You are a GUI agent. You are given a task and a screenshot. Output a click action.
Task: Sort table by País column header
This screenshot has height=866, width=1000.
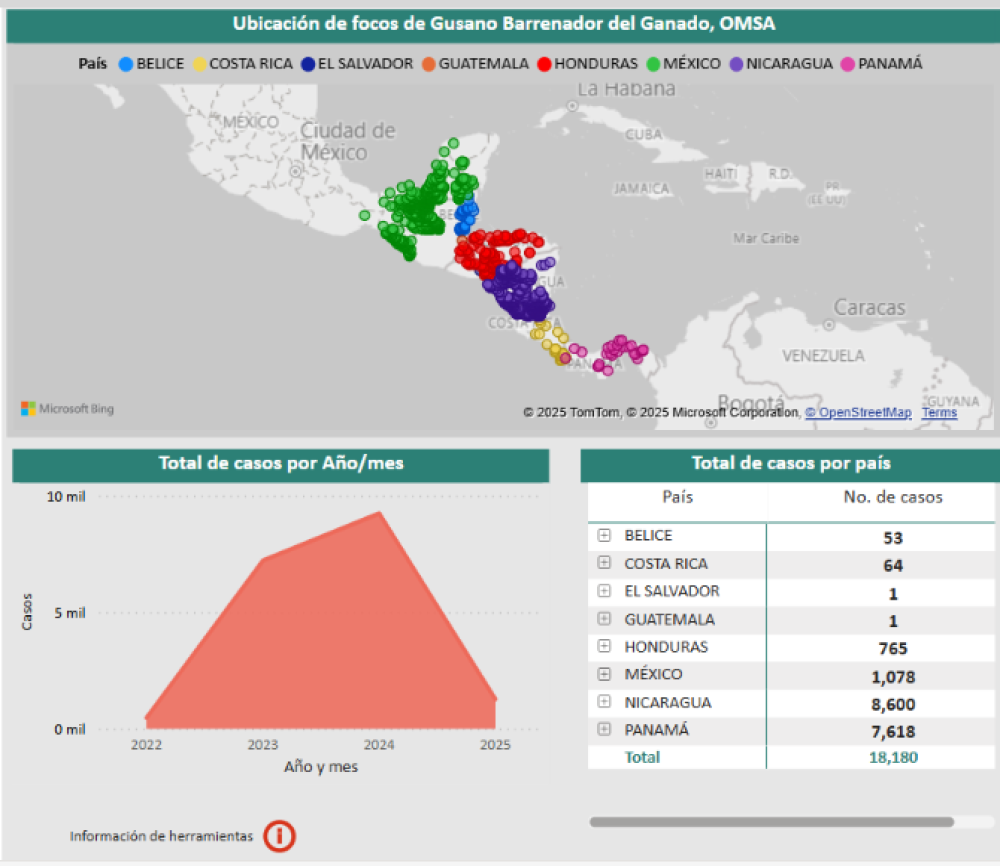677,497
